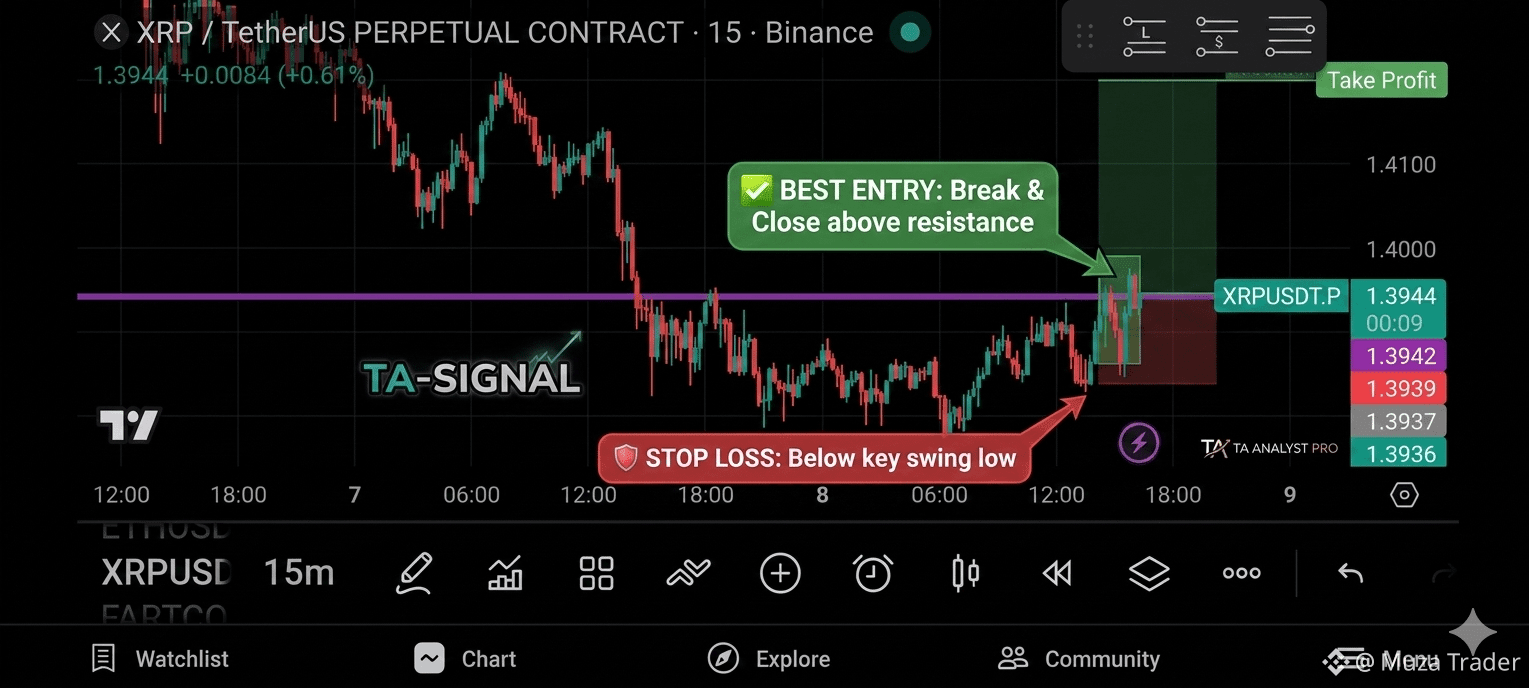Create an alert with the alarm clock
The height and width of the screenshot is (688, 1529).
click(x=873, y=573)
